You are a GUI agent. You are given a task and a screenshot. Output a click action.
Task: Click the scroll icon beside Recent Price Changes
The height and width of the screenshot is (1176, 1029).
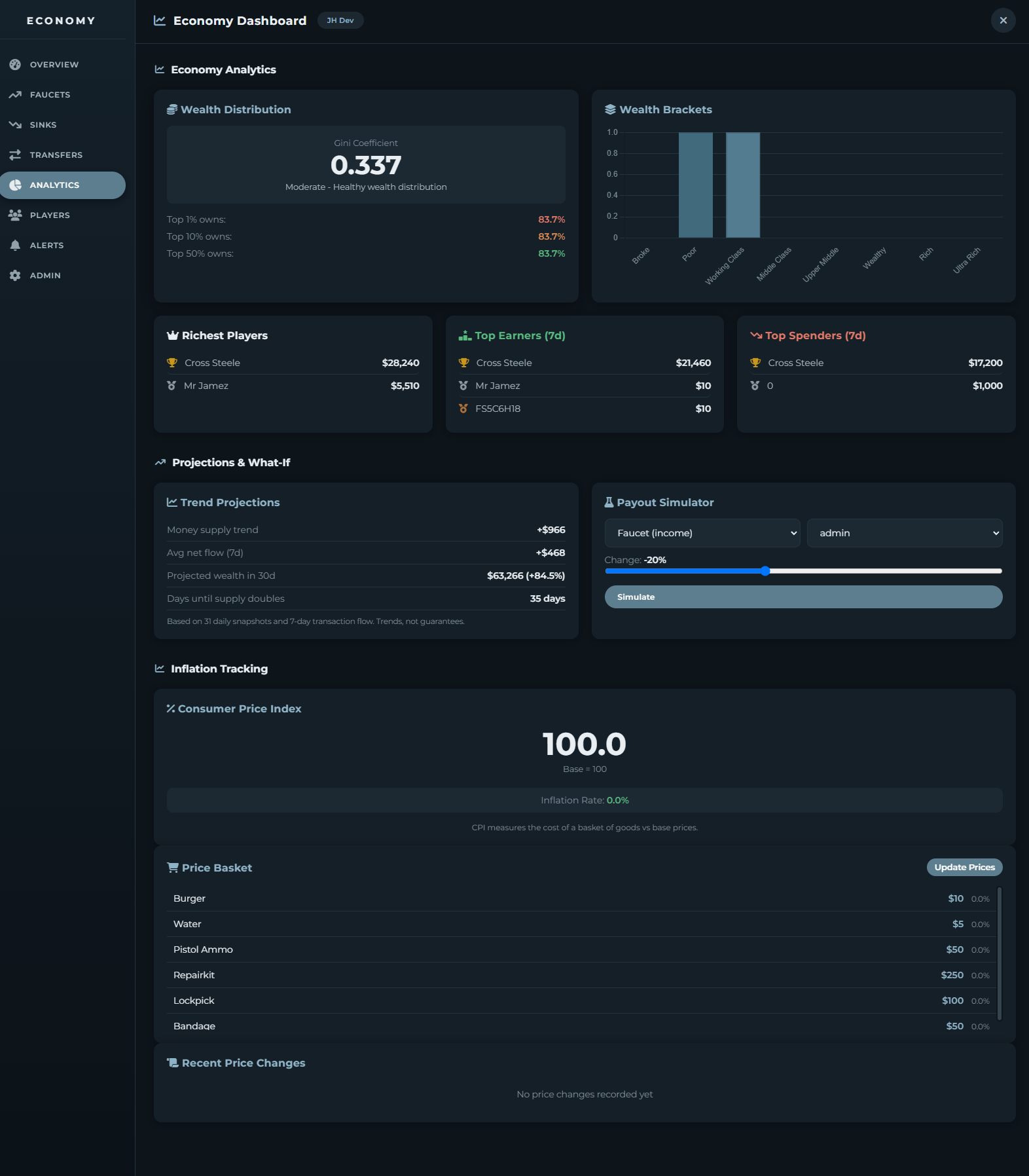pos(173,1063)
